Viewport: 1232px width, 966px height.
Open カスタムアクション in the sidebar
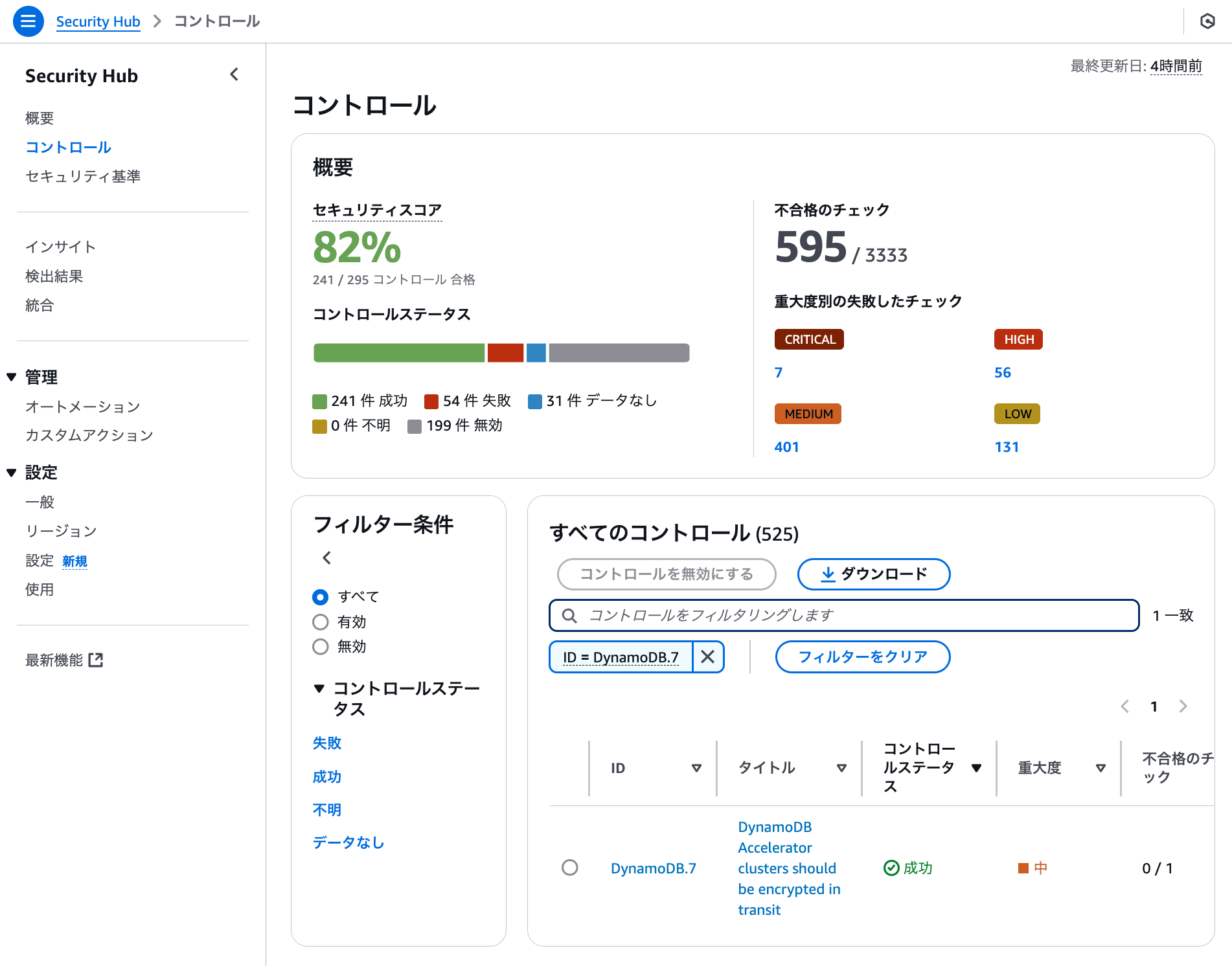click(89, 435)
